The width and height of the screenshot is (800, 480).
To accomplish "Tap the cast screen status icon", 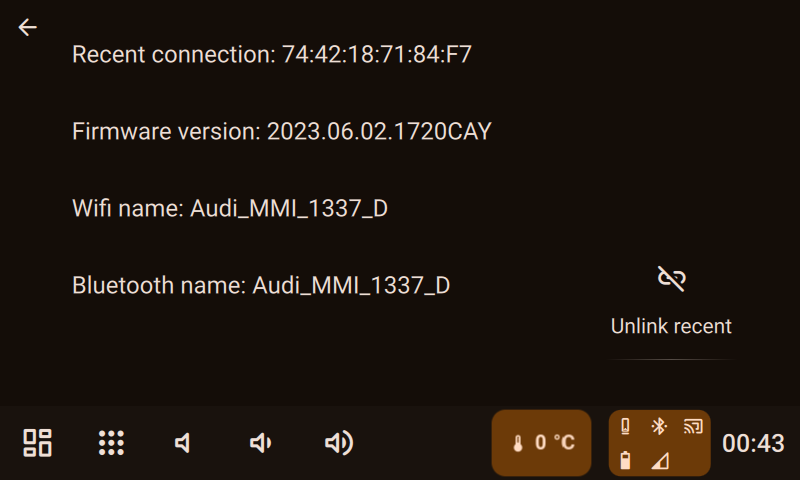I will [x=693, y=427].
